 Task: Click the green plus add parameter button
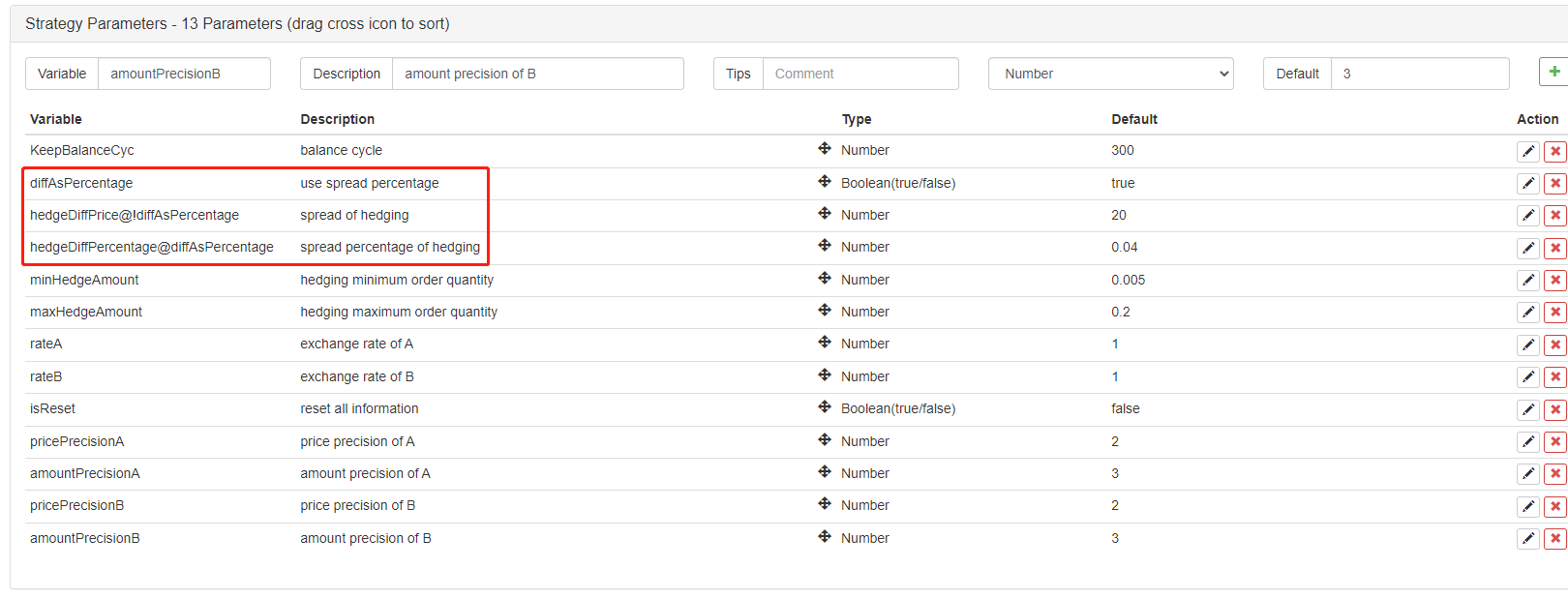[x=1554, y=73]
